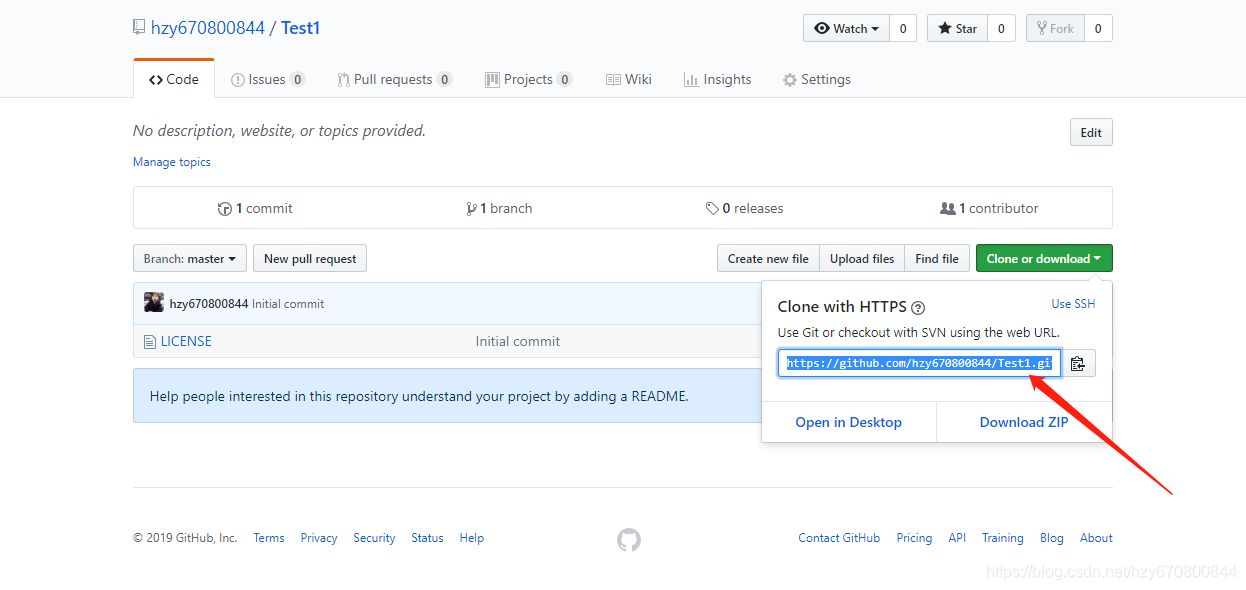The image size is (1246, 590).
Task: Click the Clone with HTTPS help icon
Action: [x=918, y=308]
